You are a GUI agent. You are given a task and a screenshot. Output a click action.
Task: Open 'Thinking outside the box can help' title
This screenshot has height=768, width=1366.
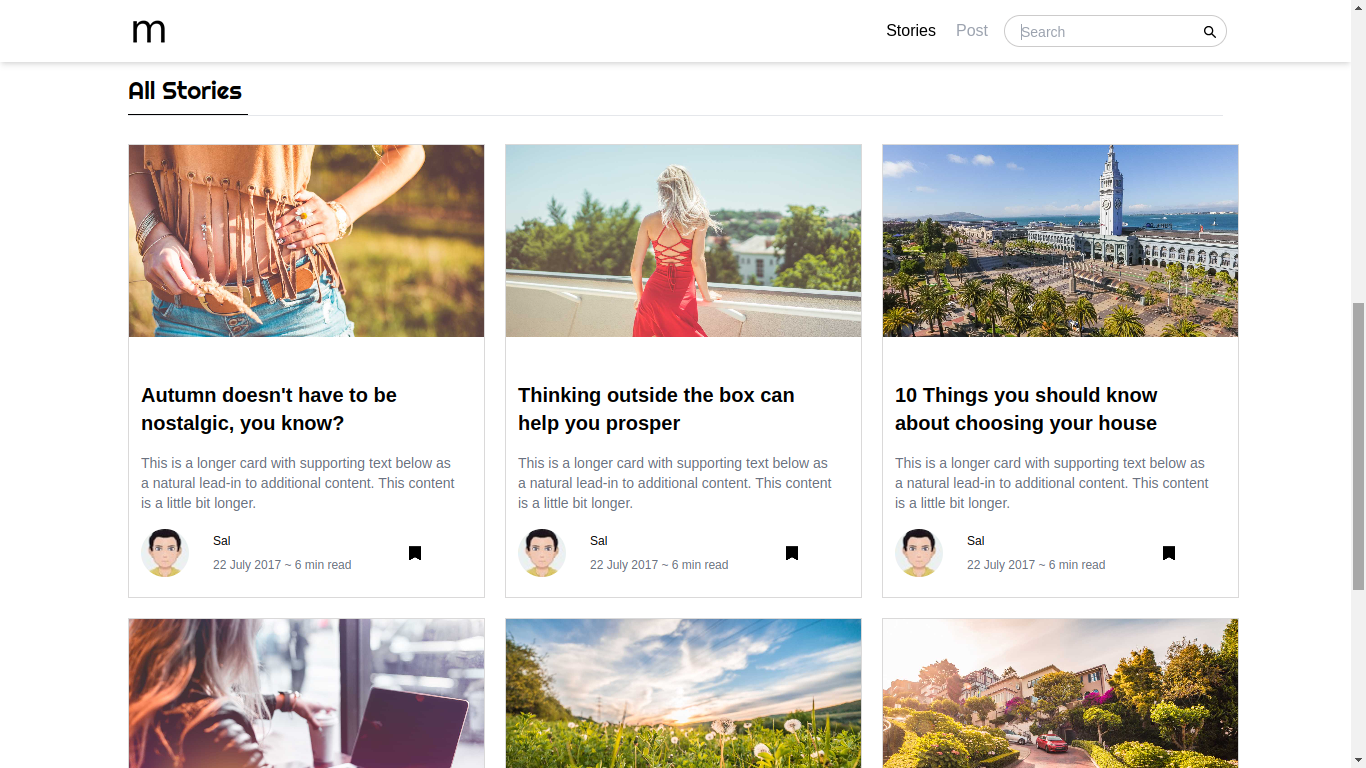coord(656,409)
